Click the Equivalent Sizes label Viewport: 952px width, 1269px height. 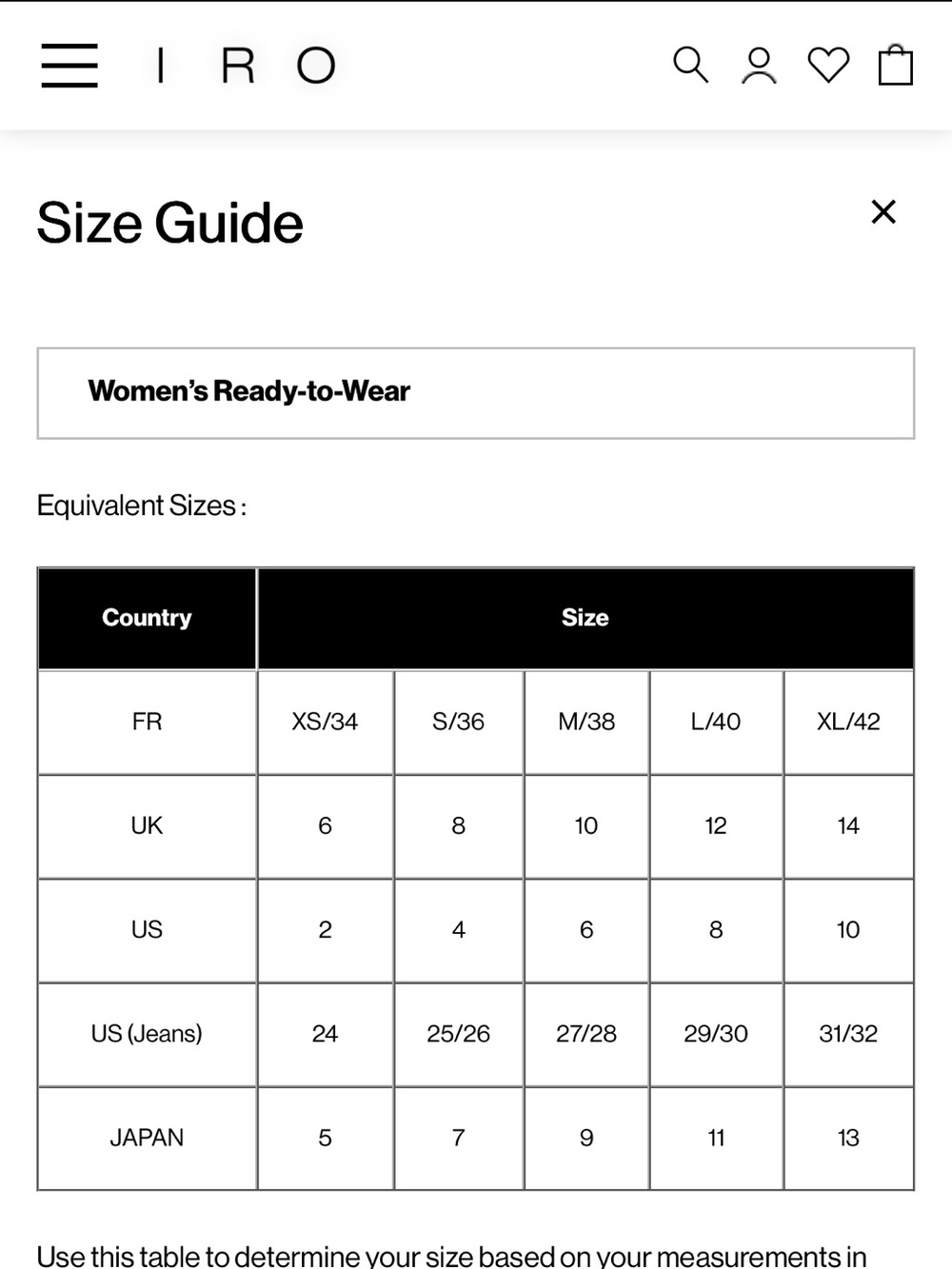141,506
